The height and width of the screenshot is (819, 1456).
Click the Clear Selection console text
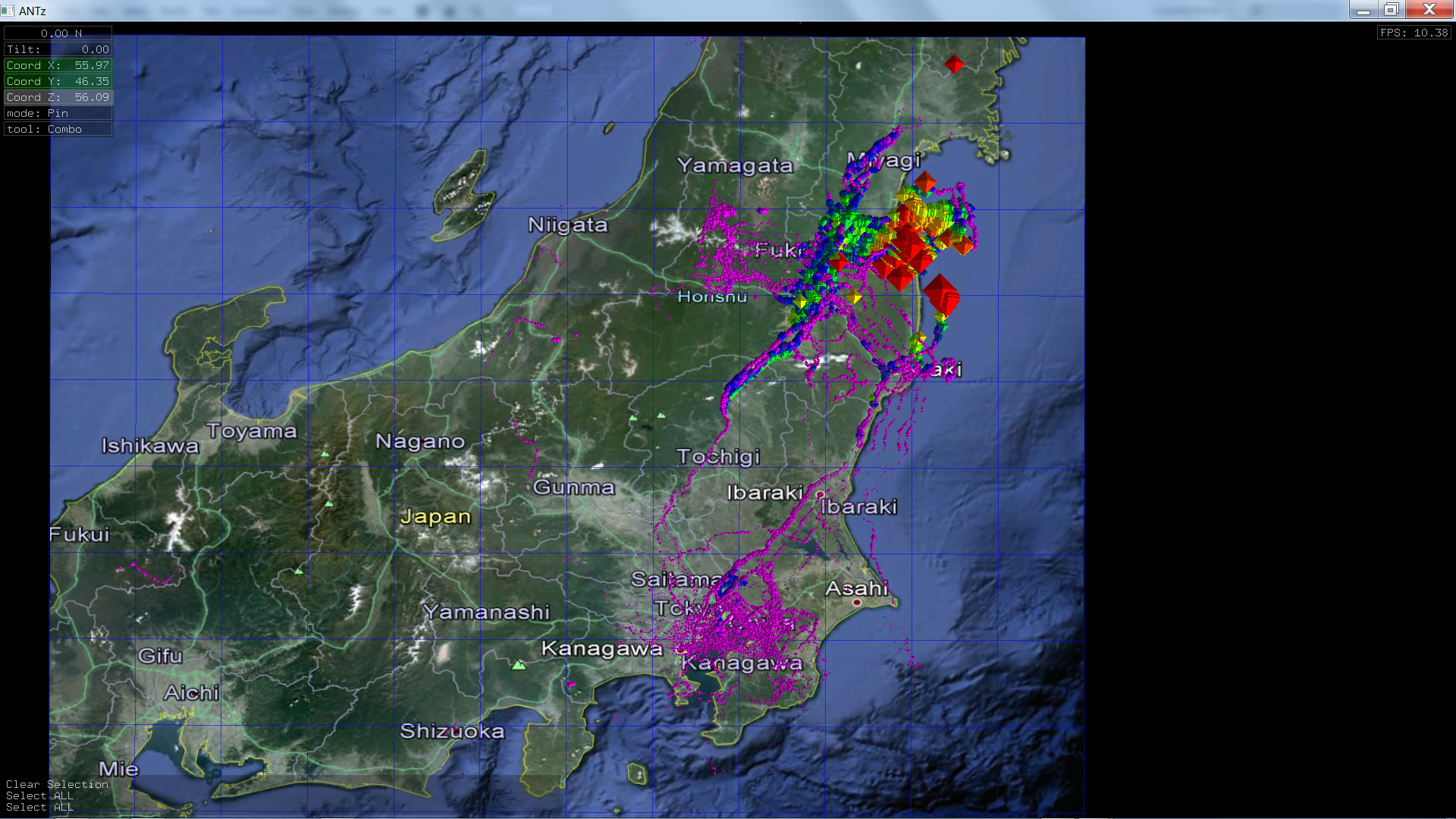click(x=57, y=784)
